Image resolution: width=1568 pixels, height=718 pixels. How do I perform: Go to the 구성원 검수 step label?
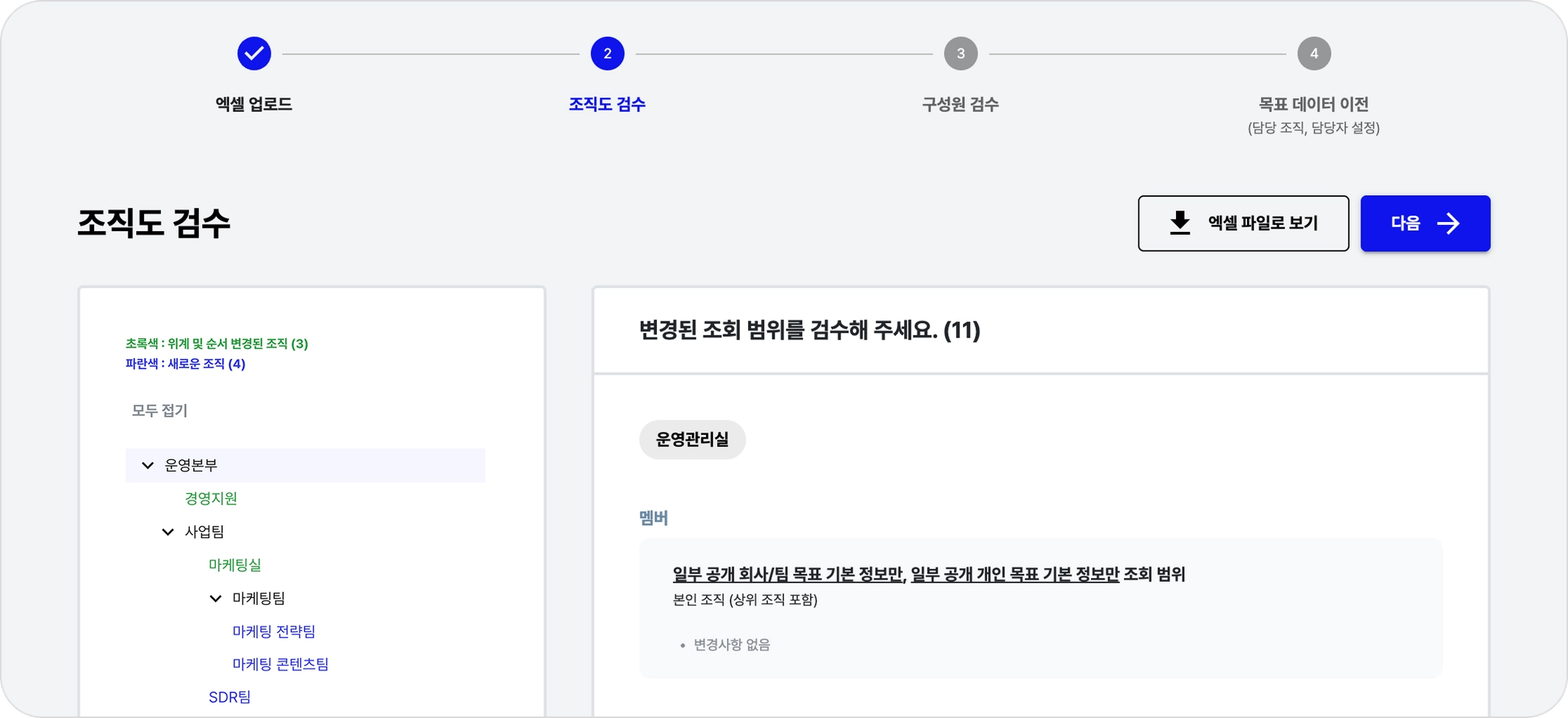point(960,104)
